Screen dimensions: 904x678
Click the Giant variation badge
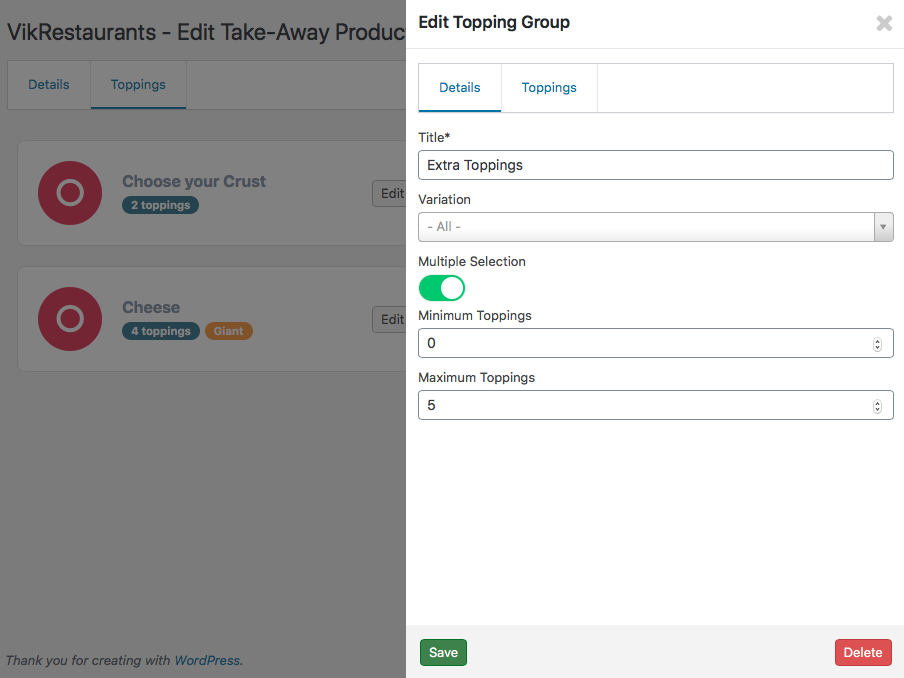pos(229,331)
